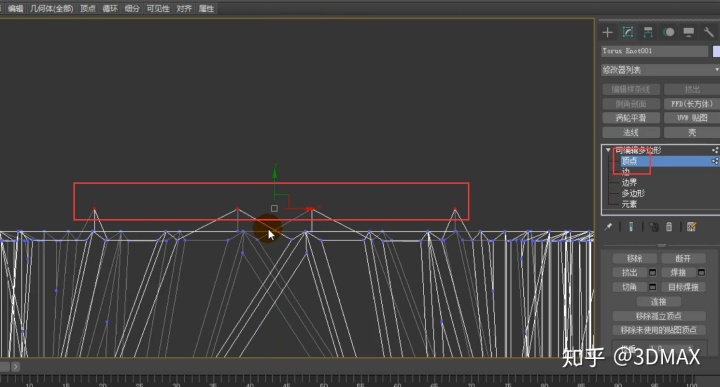The height and width of the screenshot is (387, 720).
Task: Click the time slider right arrow button
Action: click(x=16, y=366)
